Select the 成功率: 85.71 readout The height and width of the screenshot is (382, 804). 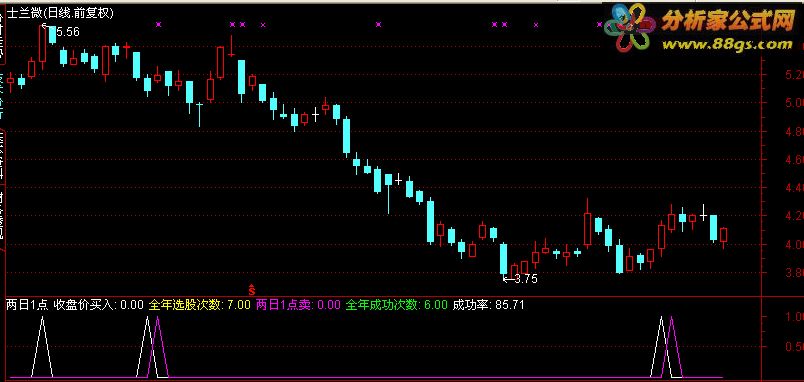coord(489,306)
